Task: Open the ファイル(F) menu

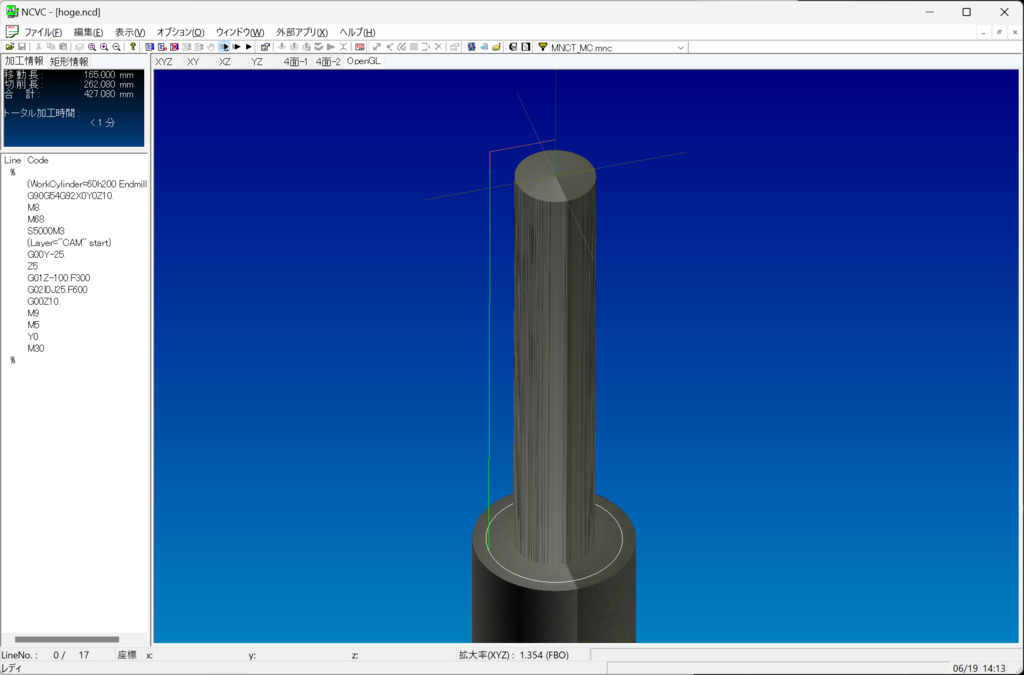Action: pos(43,32)
